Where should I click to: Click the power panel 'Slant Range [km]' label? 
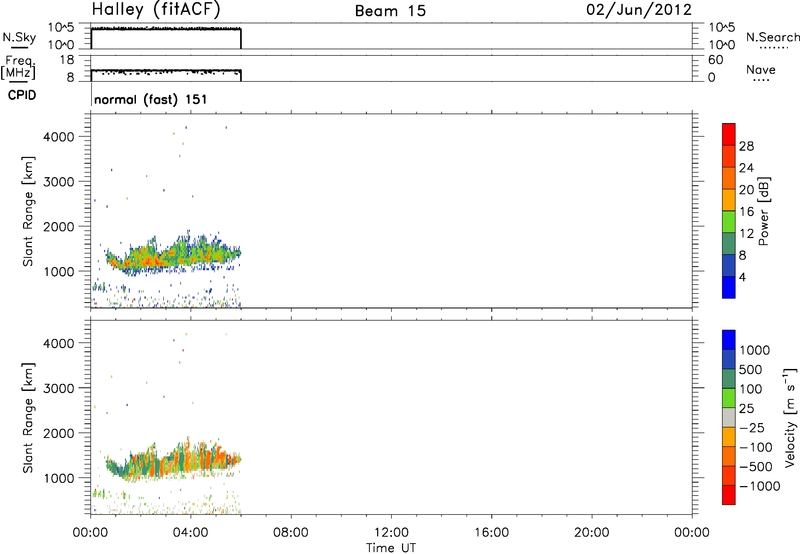click(x=28, y=211)
